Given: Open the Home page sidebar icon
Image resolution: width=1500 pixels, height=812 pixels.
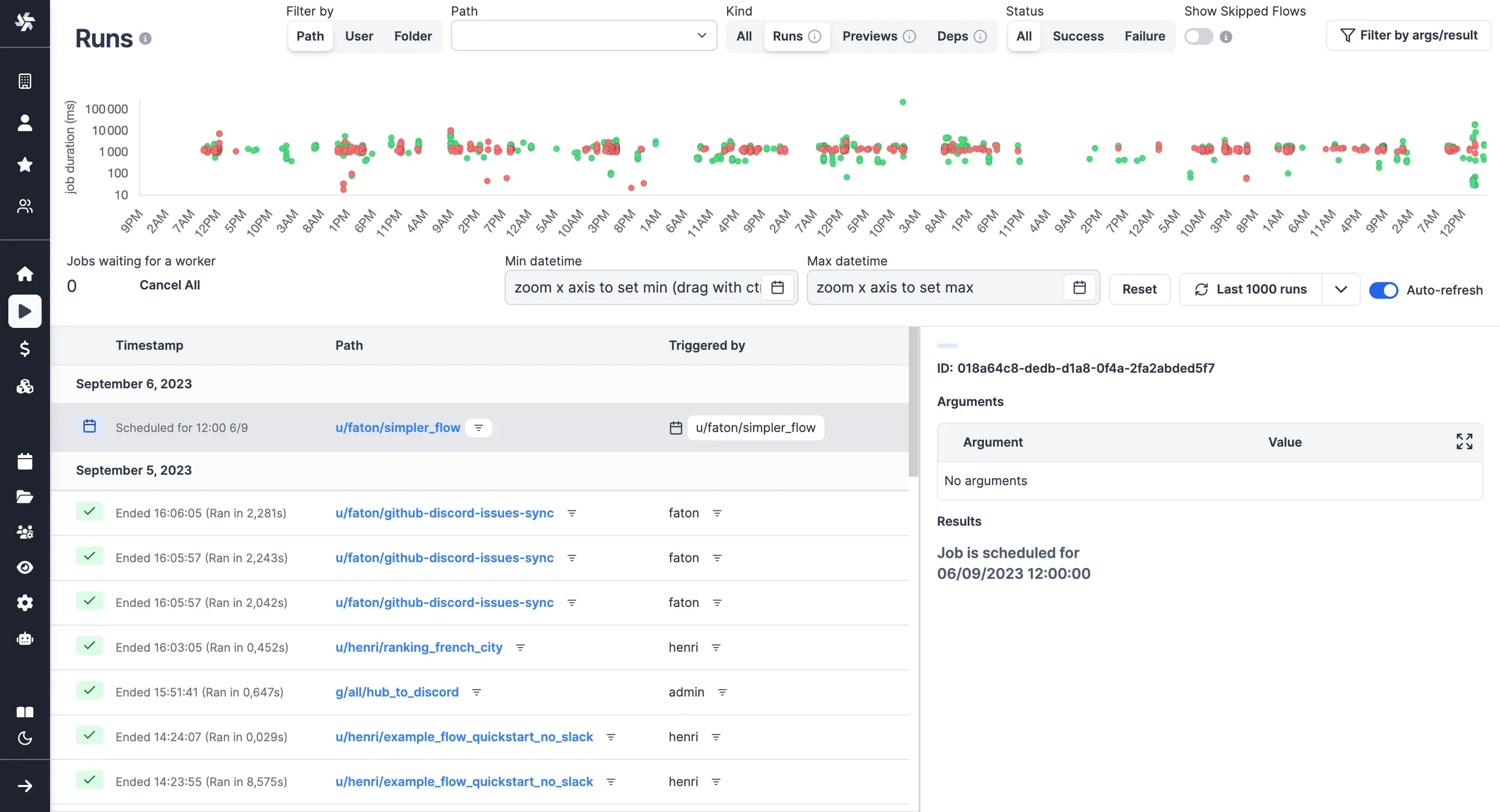Looking at the screenshot, I should point(25,274).
